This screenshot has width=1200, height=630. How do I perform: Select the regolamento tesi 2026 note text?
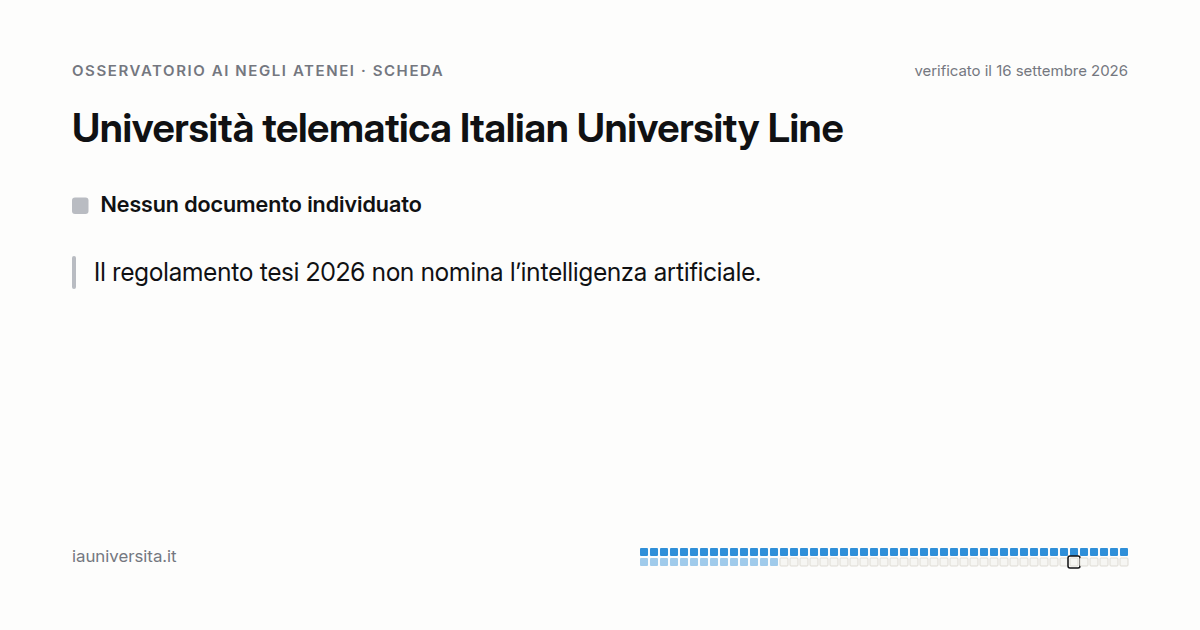[427, 272]
